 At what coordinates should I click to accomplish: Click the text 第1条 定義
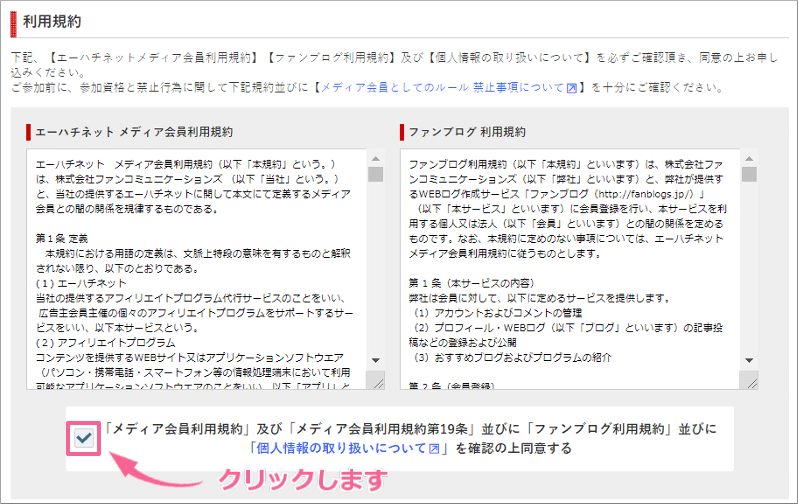pyautogui.click(x=62, y=238)
